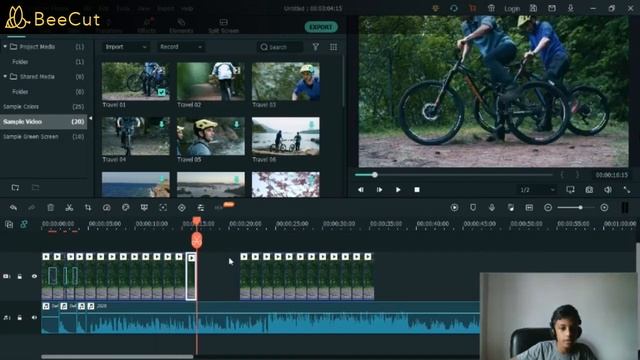Select the Travel 01 thumbnail

click(136, 81)
